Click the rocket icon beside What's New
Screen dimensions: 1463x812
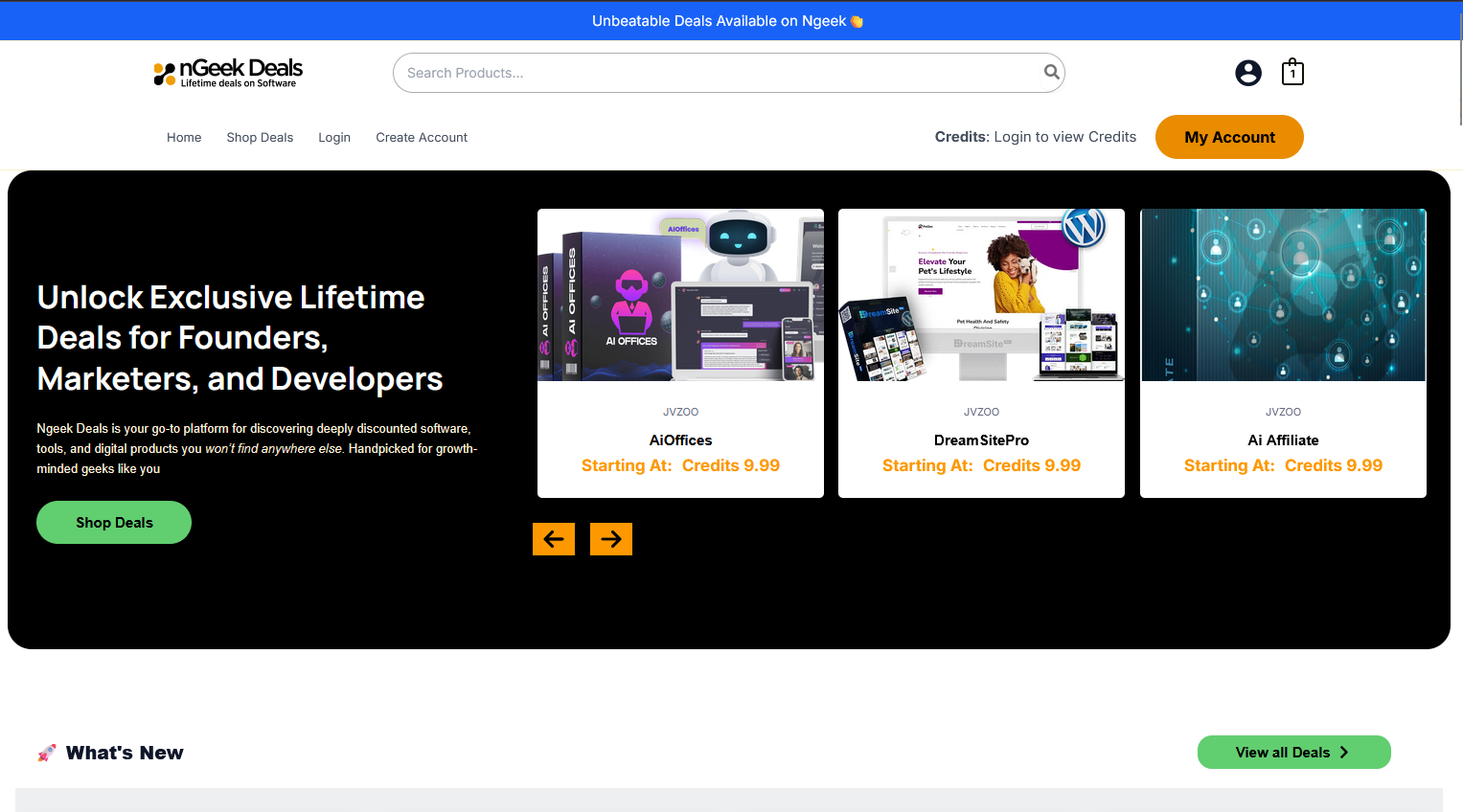[47, 754]
